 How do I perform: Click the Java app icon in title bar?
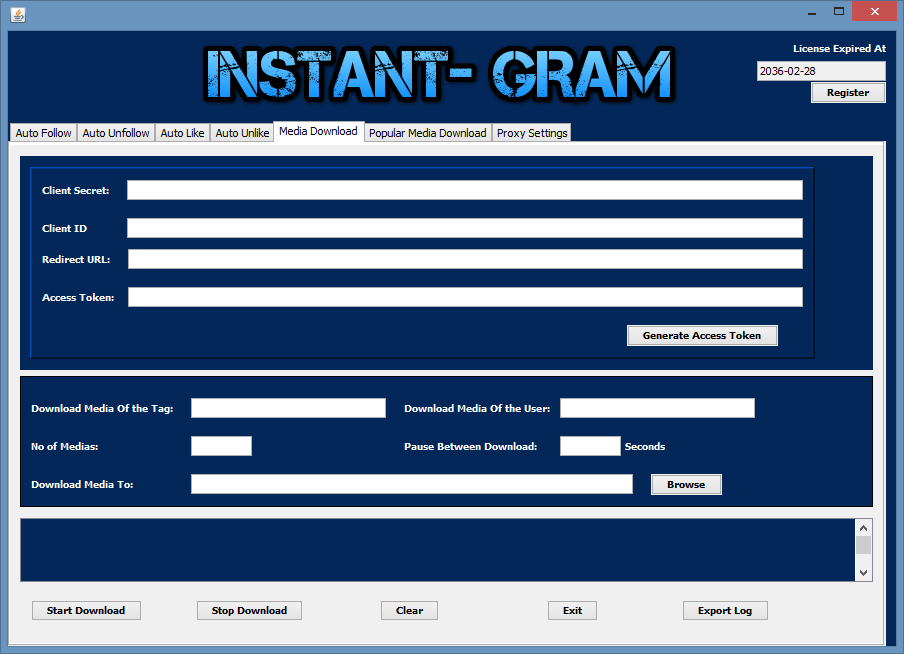(x=18, y=14)
